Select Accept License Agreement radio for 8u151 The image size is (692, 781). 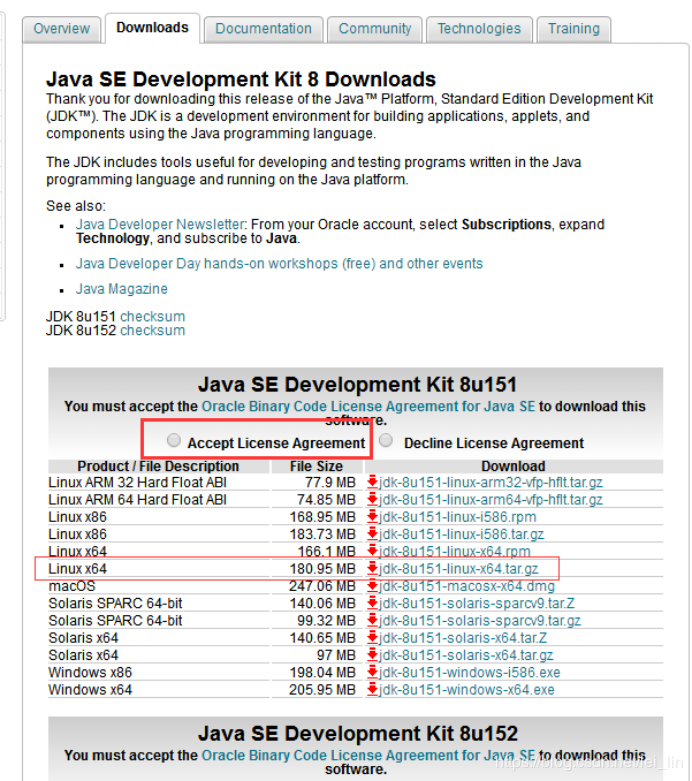pyautogui.click(x=173, y=440)
